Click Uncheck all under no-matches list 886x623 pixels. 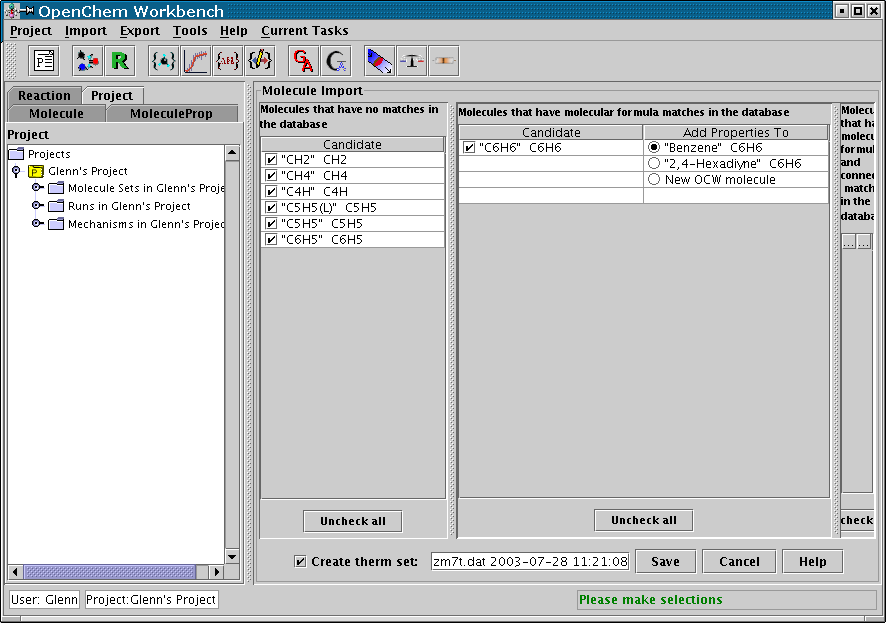[353, 521]
